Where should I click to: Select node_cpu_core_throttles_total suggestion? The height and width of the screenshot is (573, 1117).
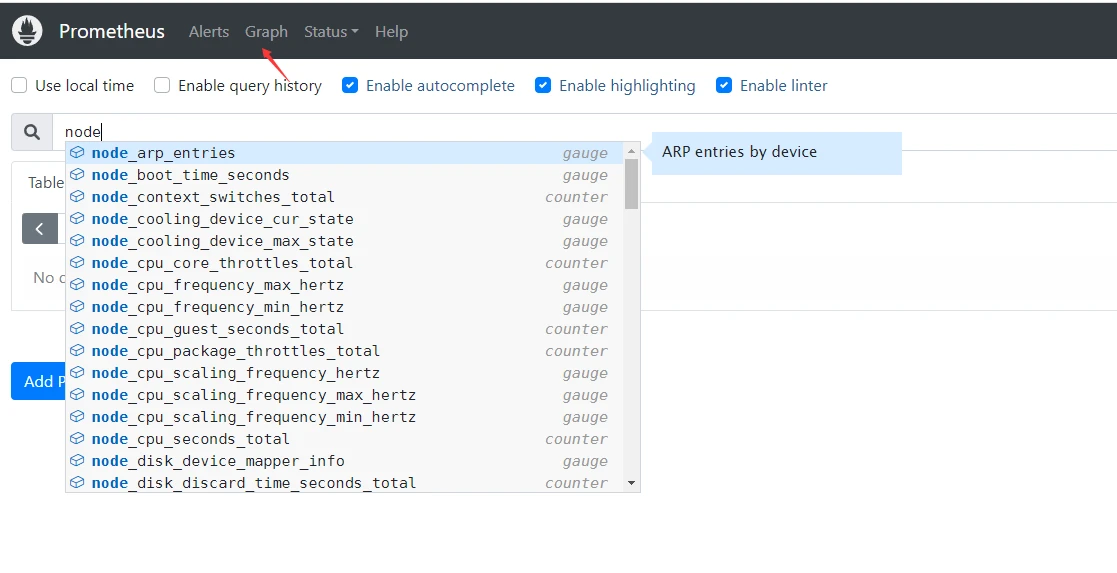[x=345, y=263]
